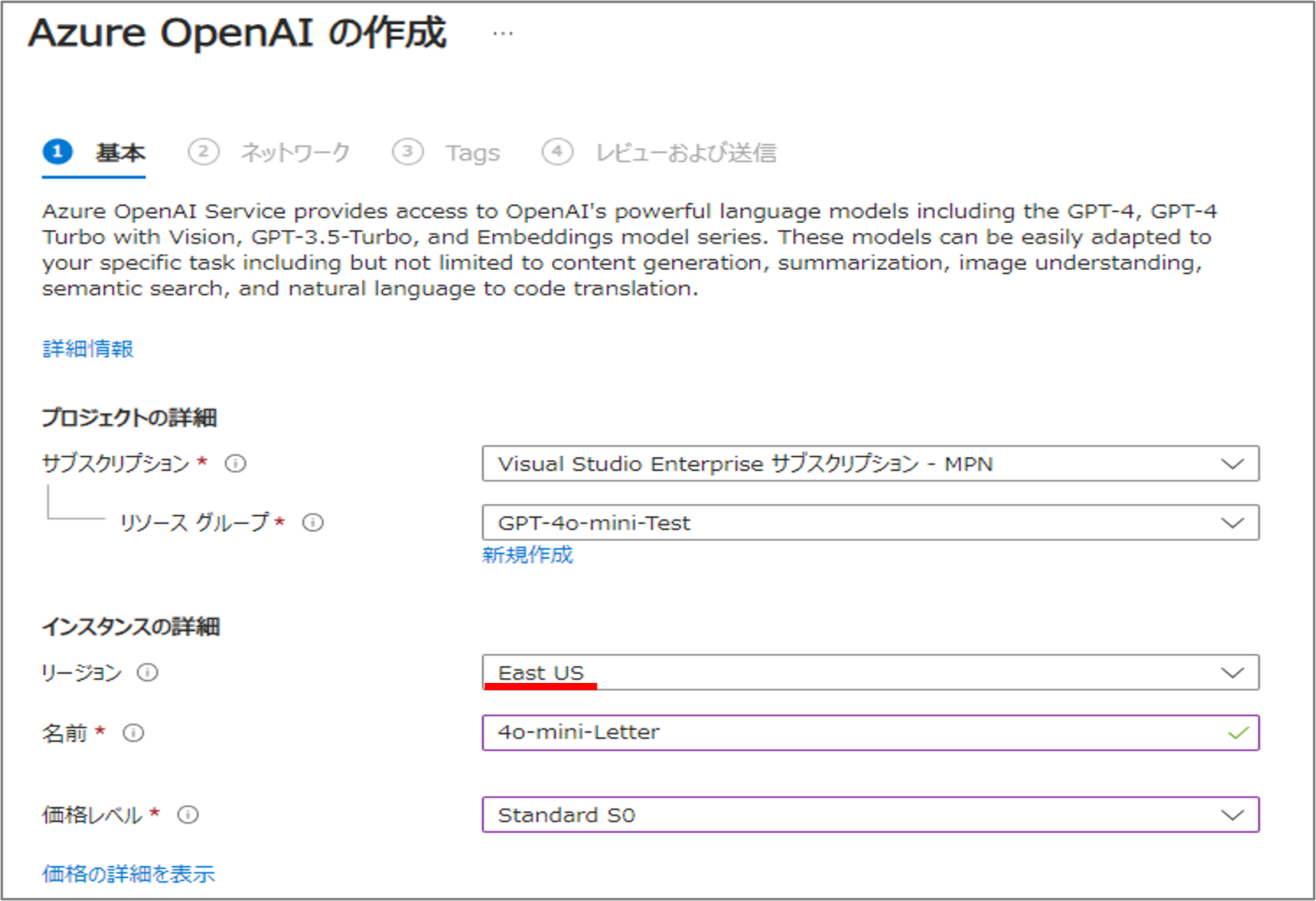Click the ellipsis next to Azure OpenAI の作成 title
The width and height of the screenshot is (1316, 901).
click(502, 32)
